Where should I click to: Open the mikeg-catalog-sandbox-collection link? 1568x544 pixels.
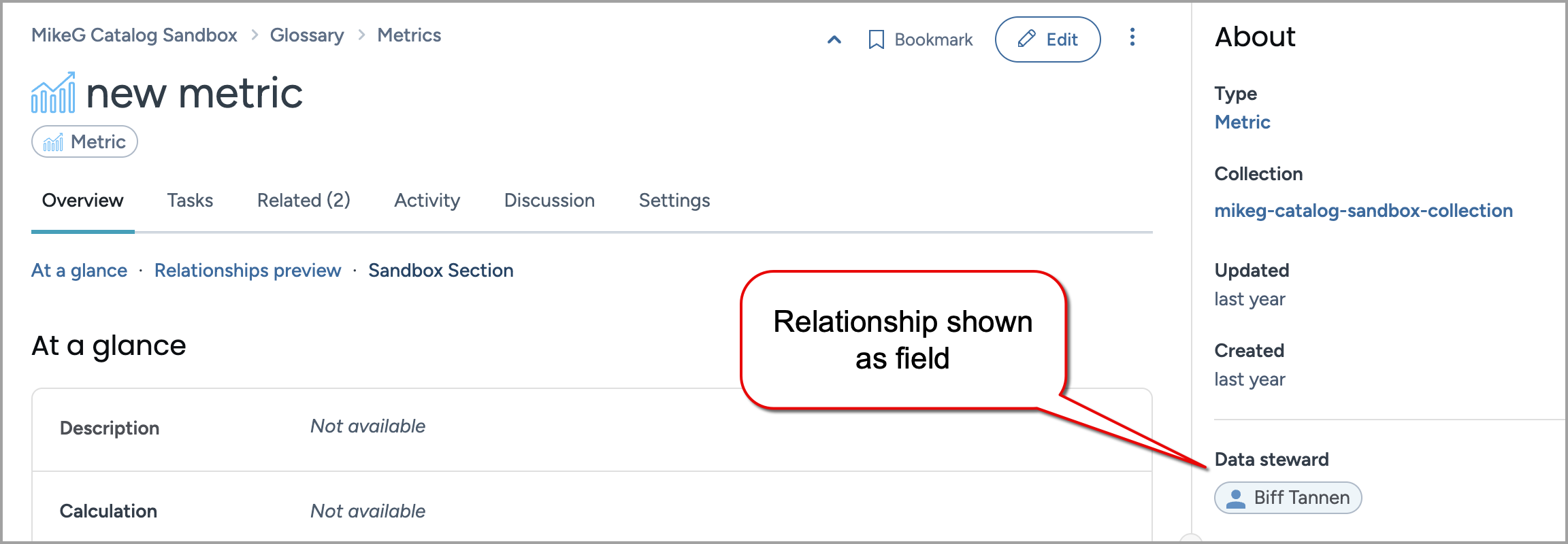point(1363,211)
